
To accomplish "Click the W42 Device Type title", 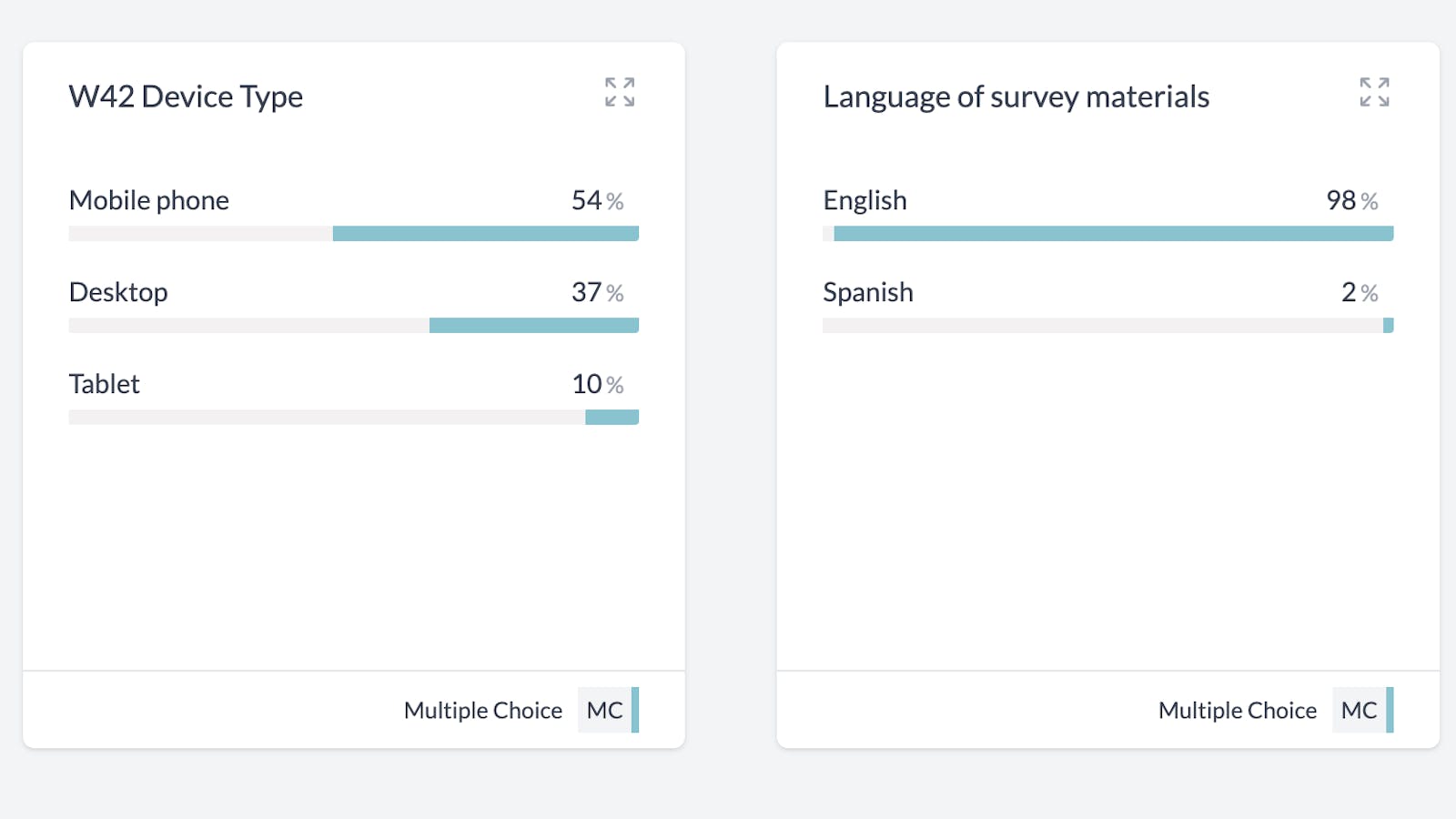I will 186,96.
